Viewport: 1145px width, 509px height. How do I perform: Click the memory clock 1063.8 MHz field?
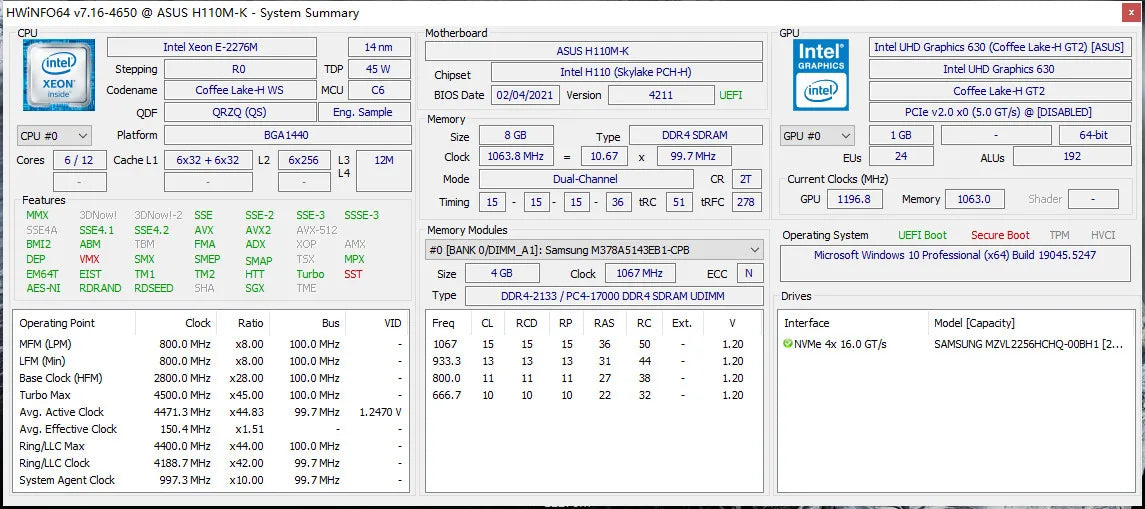click(x=516, y=157)
